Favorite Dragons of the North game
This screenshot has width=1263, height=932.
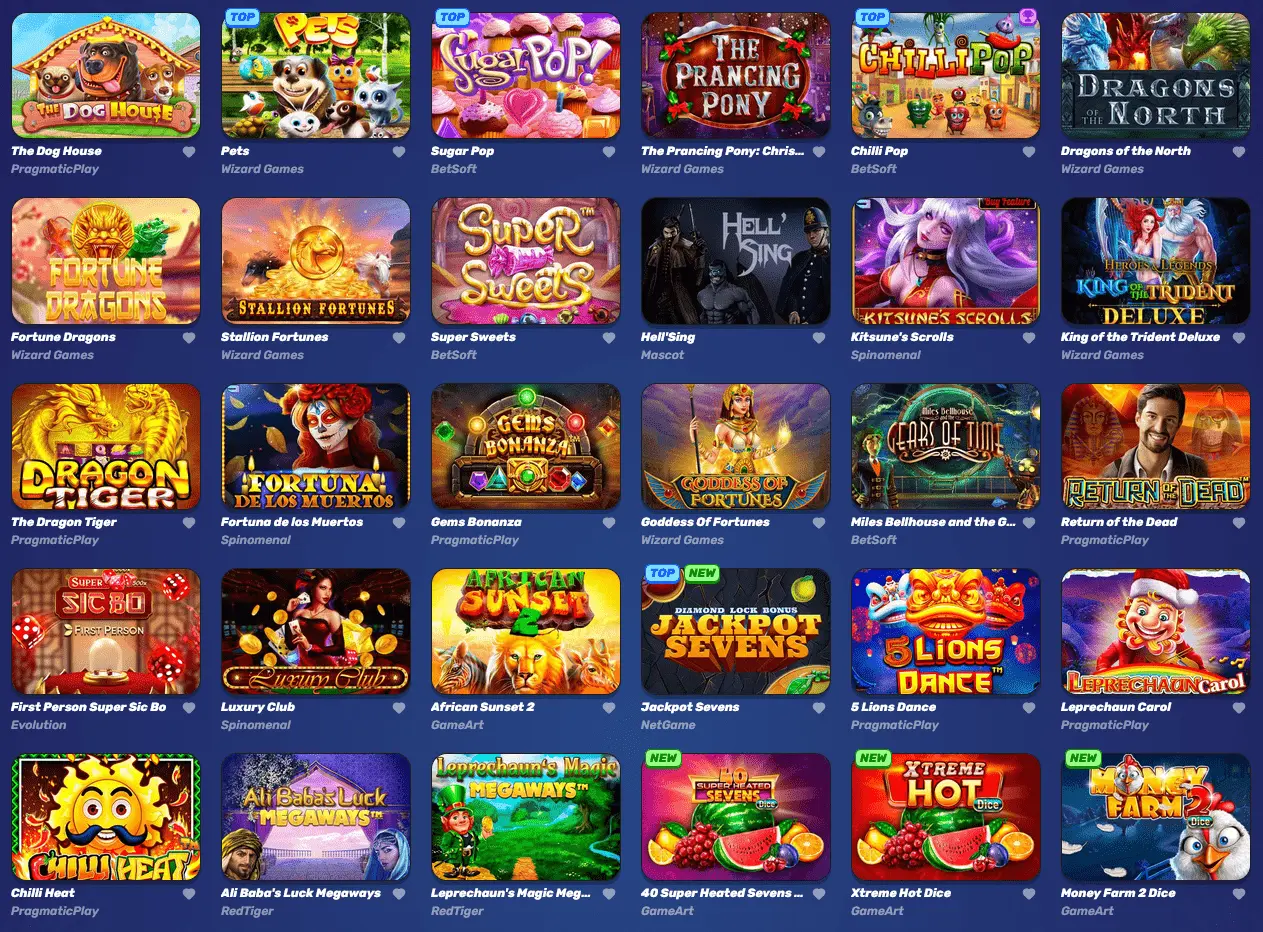pyautogui.click(x=1239, y=152)
